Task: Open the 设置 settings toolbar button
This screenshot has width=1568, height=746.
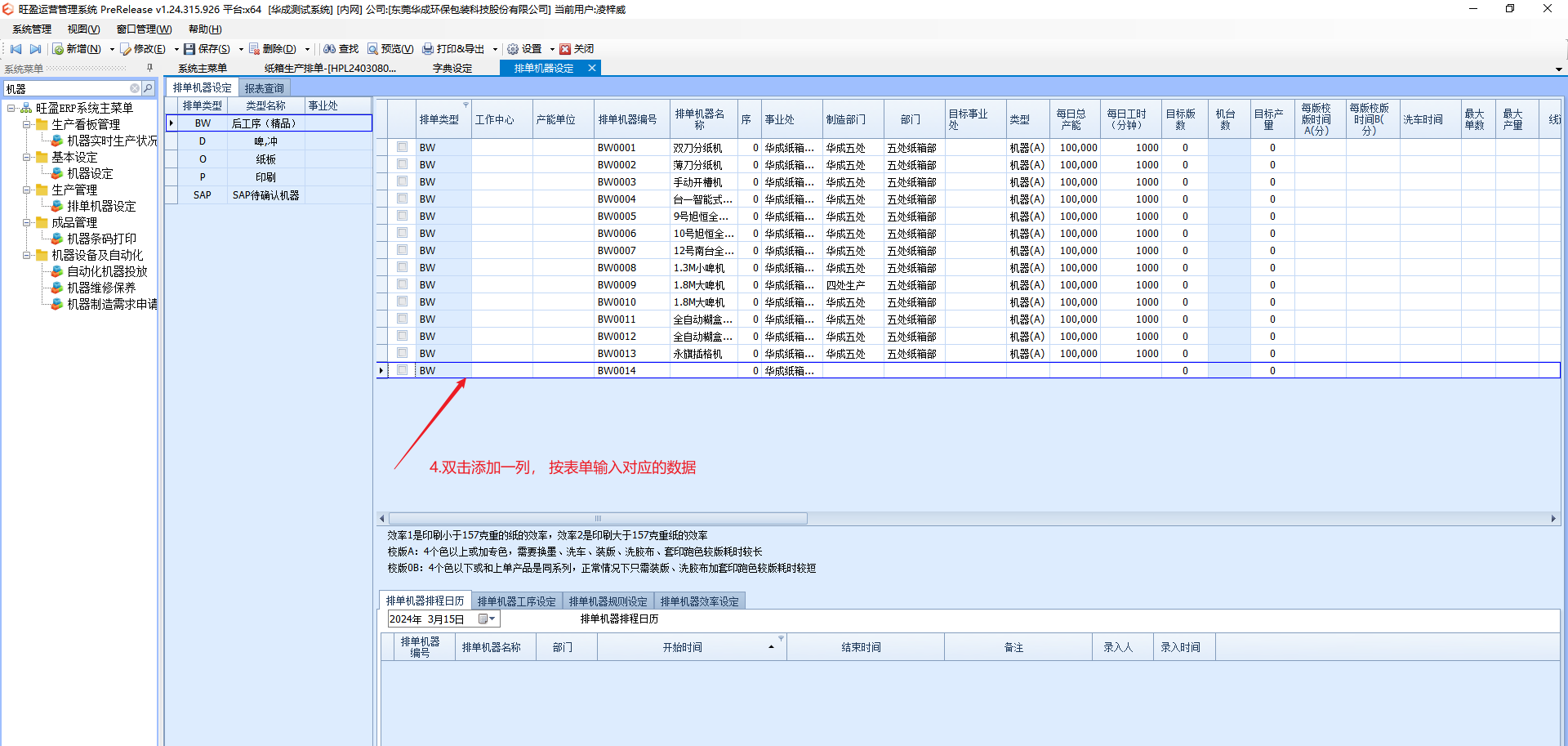Action: (x=524, y=49)
